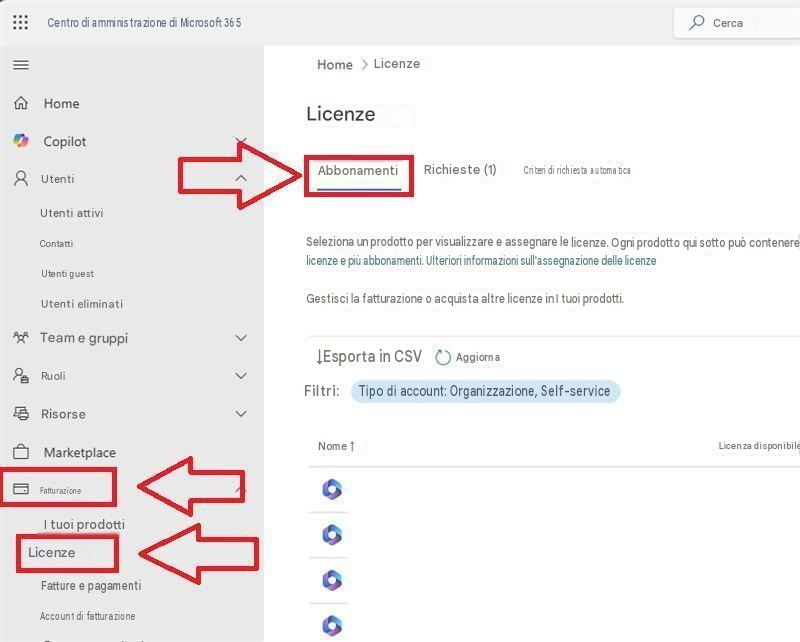Open Ulteriori informazioni sull'assegnazione delle licenze link
This screenshot has width=800, height=642.
click(541, 261)
